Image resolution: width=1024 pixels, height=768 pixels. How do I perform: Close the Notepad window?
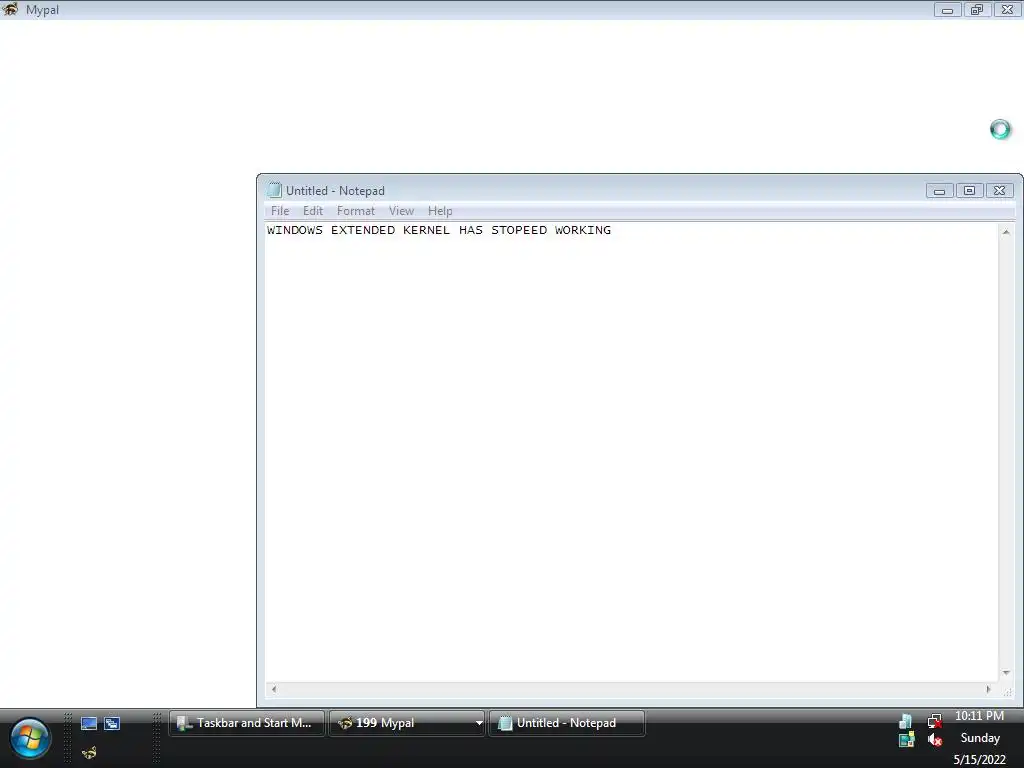999,191
